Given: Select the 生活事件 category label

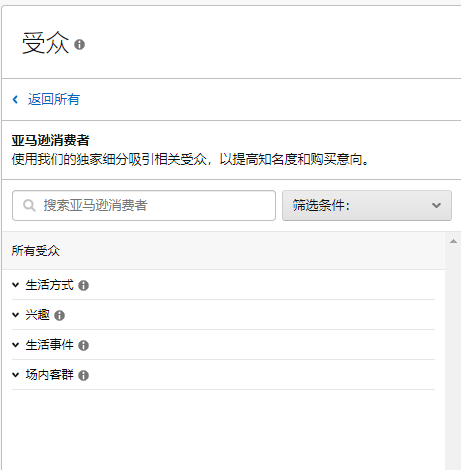Looking at the screenshot, I should (x=49, y=345).
